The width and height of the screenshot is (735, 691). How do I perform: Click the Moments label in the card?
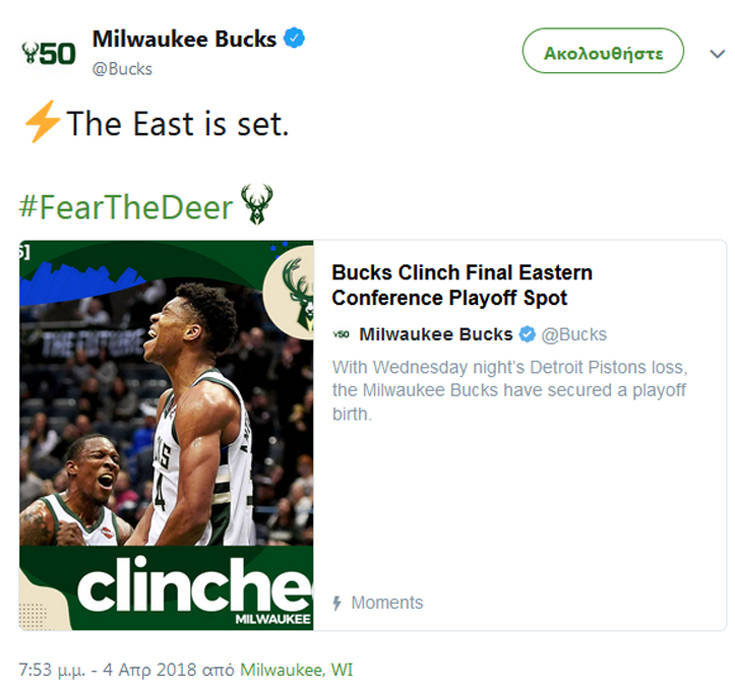click(x=387, y=602)
